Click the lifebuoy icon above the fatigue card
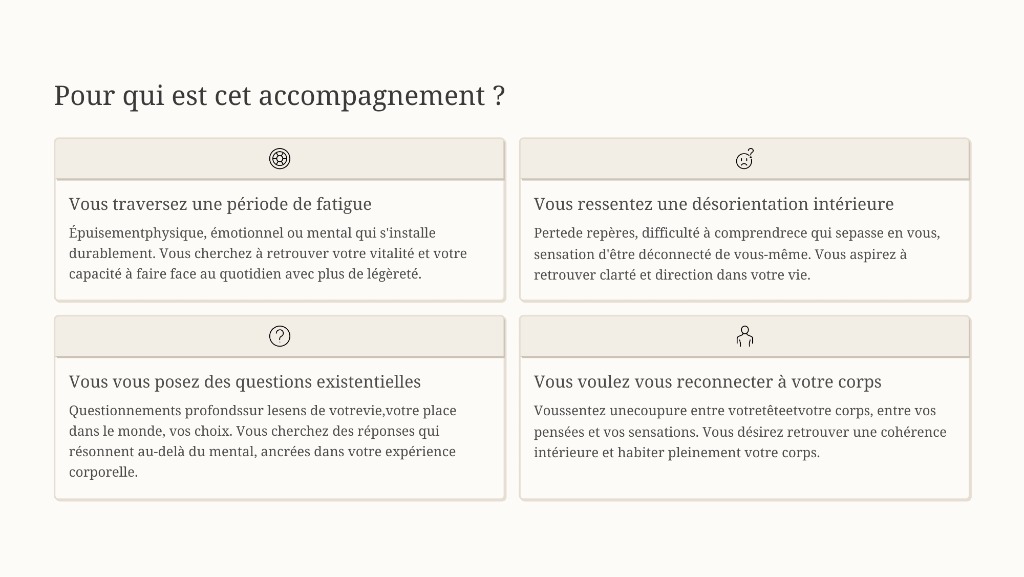The height and width of the screenshot is (577, 1024). (x=280, y=159)
